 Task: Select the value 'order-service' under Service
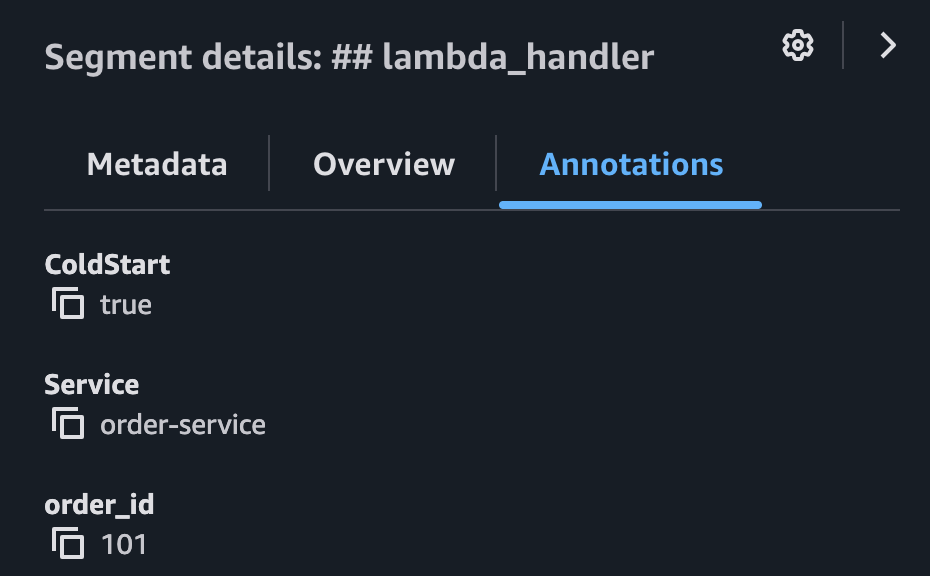pyautogui.click(x=181, y=424)
